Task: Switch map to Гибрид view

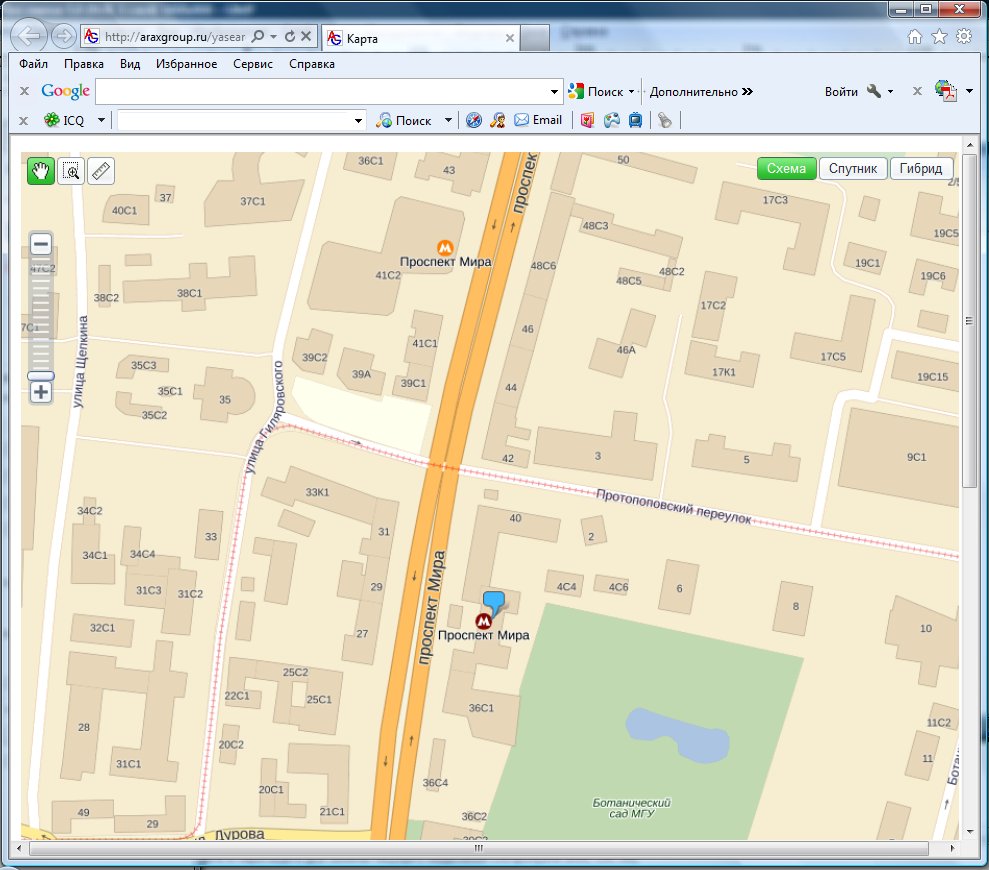Action: 921,169
